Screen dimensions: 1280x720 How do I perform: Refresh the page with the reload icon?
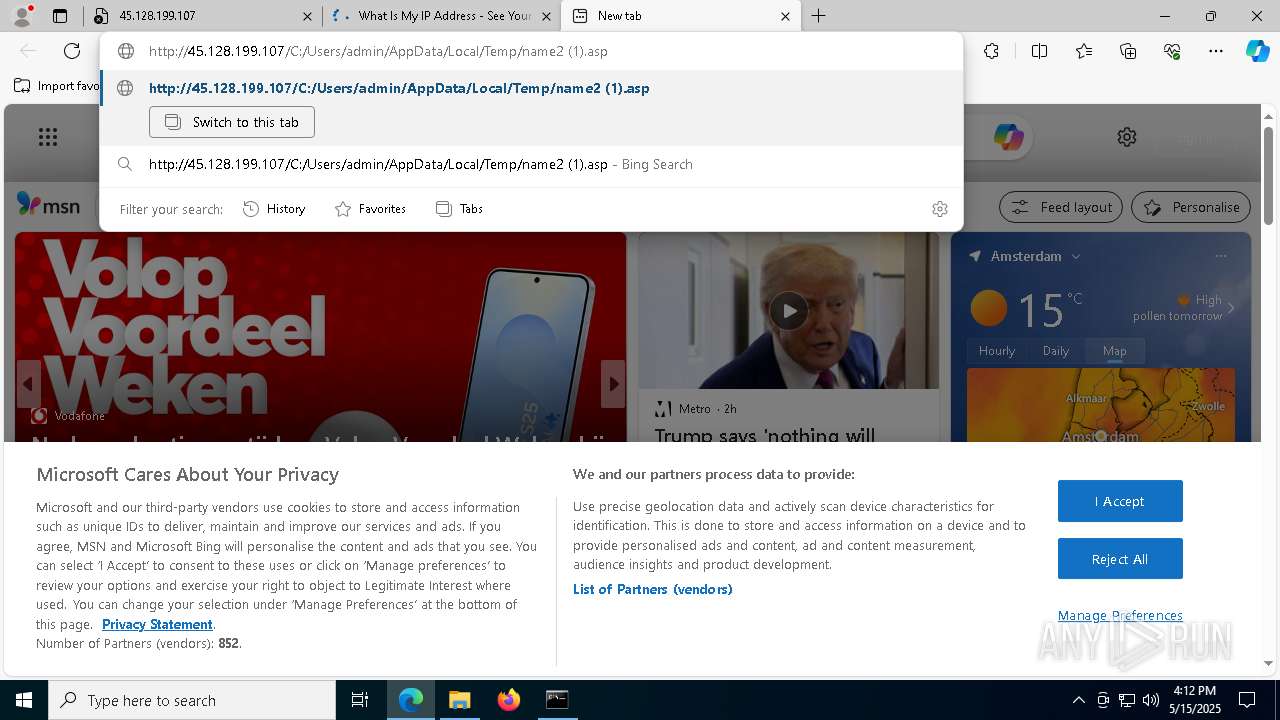(72, 51)
